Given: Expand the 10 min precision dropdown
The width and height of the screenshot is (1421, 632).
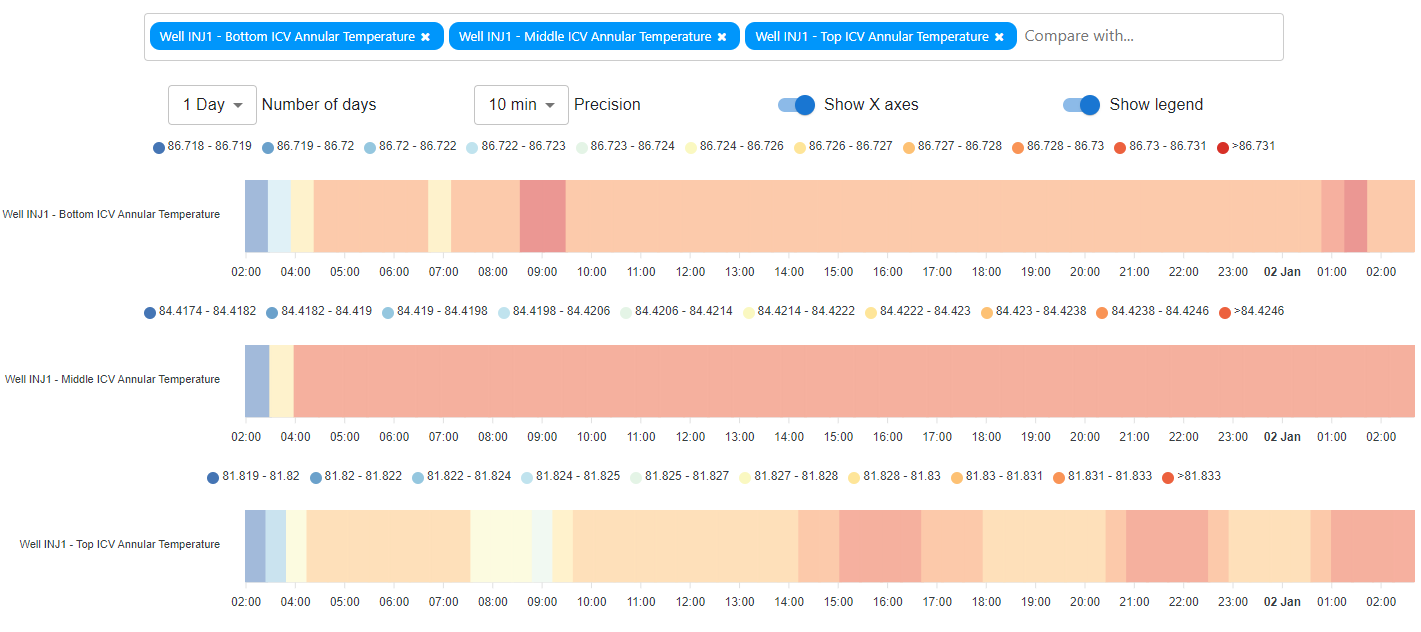Looking at the screenshot, I should coord(521,104).
